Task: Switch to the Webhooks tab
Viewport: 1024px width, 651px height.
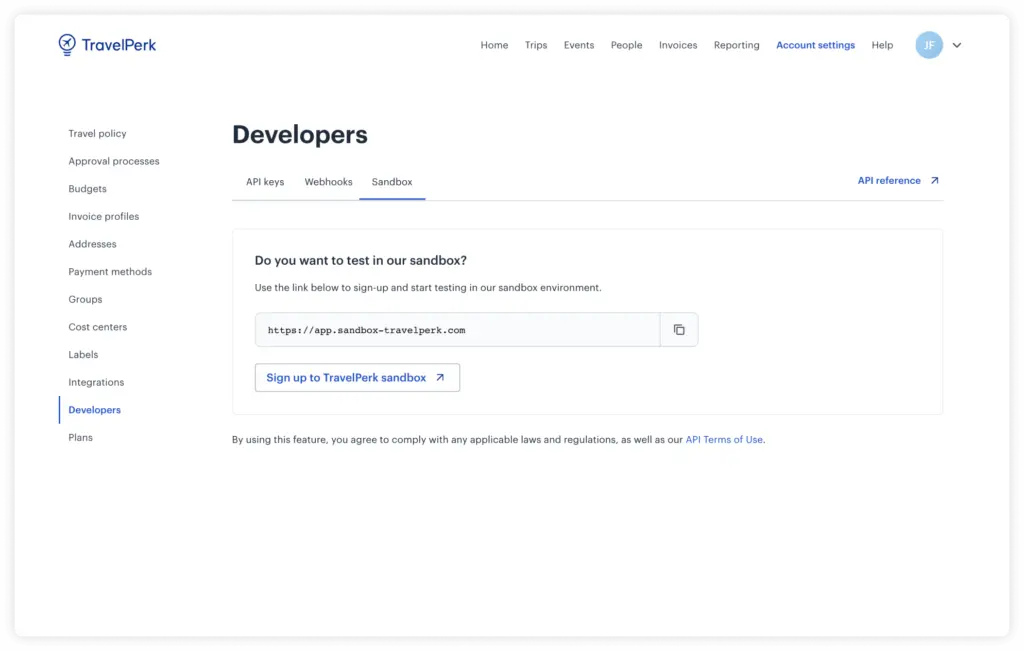Action: click(328, 182)
